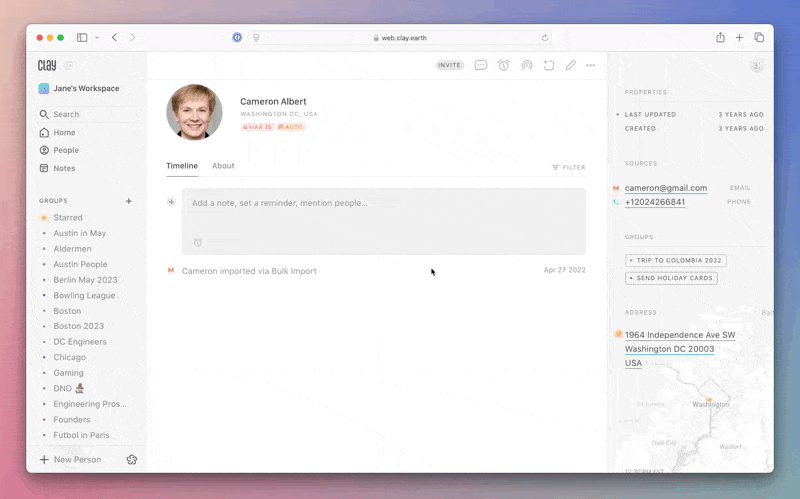This screenshot has height=499, width=800.
Task: Click the plus icon left of note box
Action: pos(171,202)
